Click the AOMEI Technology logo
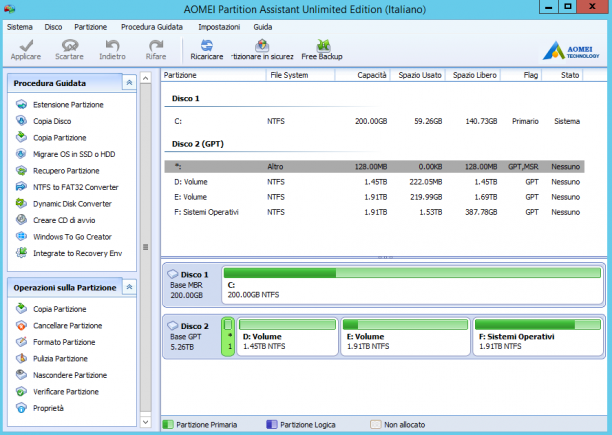 (571, 51)
